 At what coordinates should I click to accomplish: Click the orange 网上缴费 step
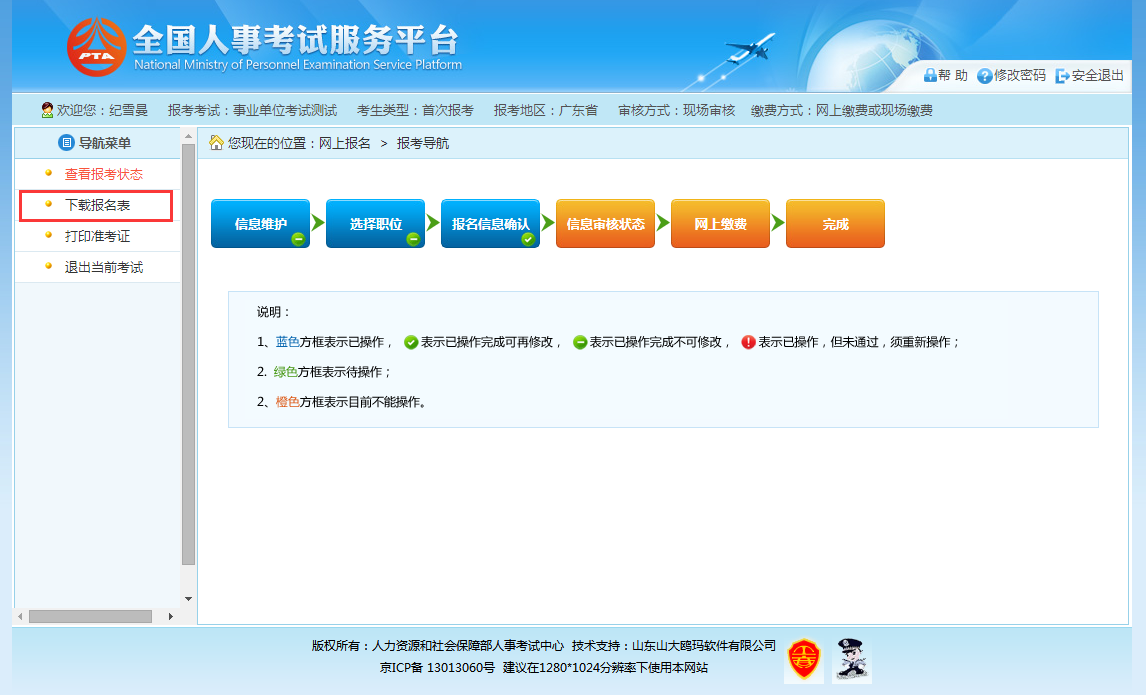point(720,224)
